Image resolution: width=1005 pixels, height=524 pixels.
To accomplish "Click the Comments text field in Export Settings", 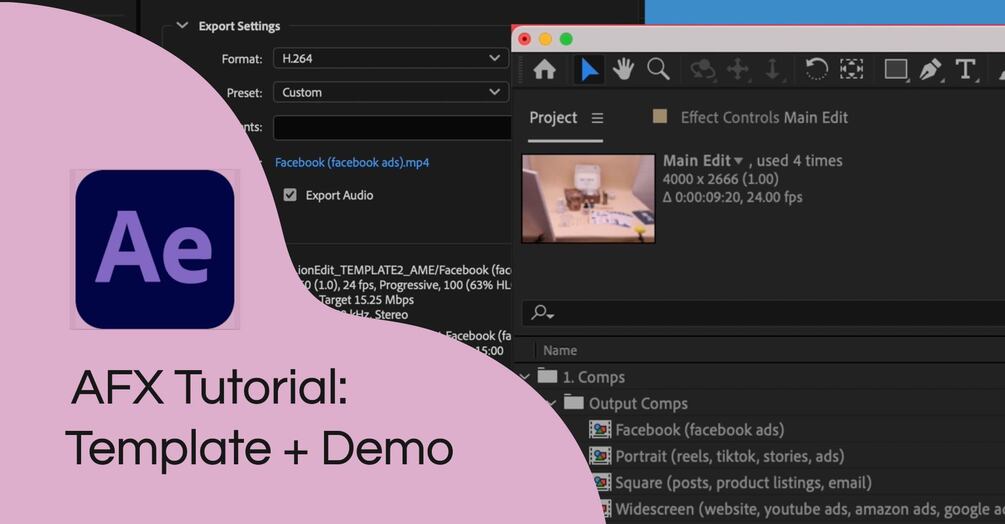I will tap(392, 127).
